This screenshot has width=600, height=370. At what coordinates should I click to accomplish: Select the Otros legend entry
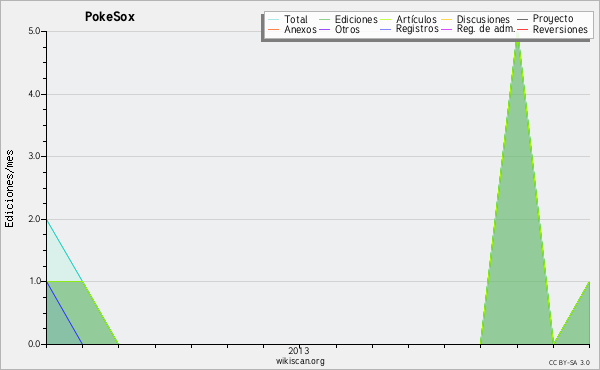pos(339,29)
